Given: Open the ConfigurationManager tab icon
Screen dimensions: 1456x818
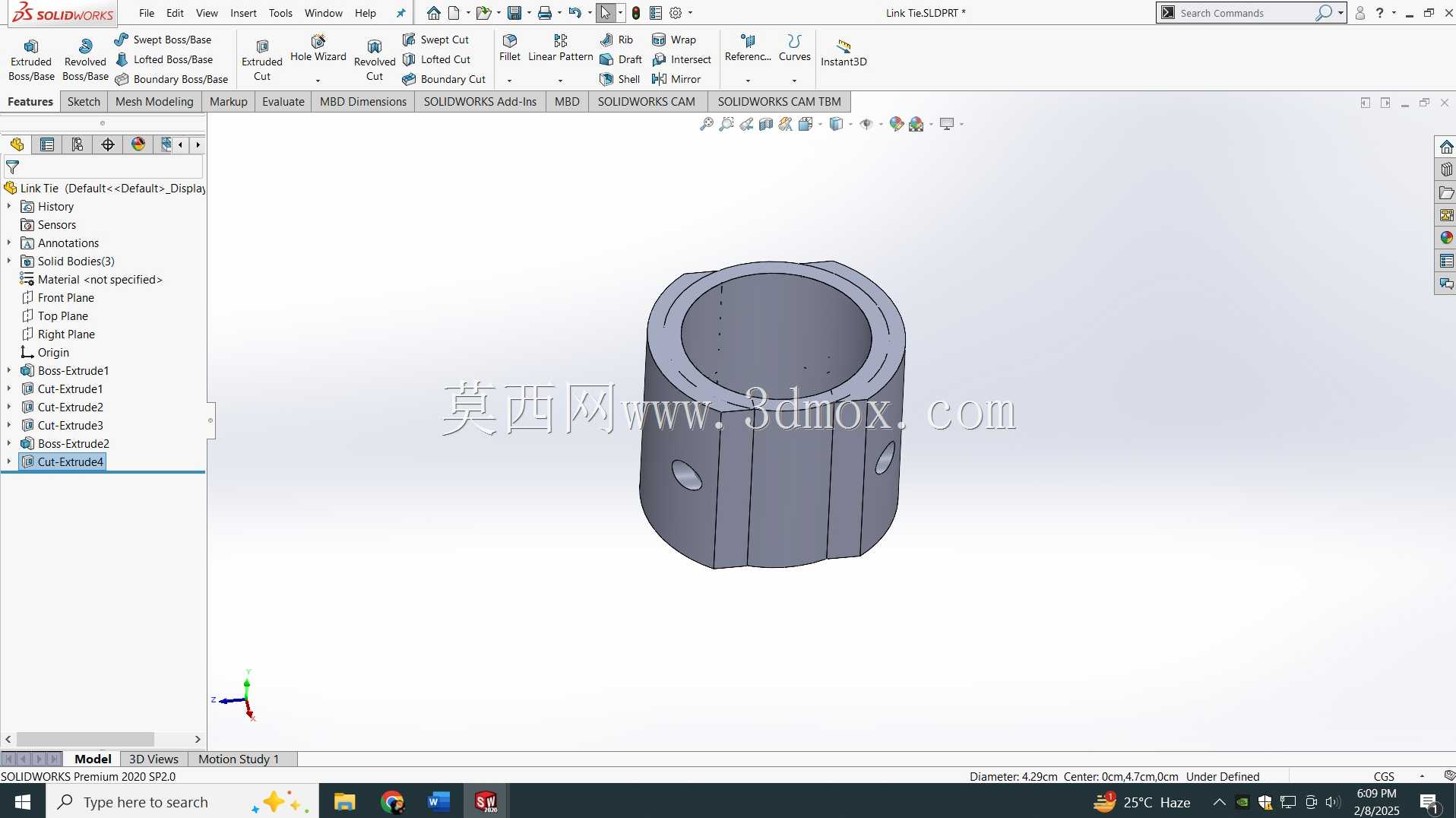Looking at the screenshot, I should [78, 144].
